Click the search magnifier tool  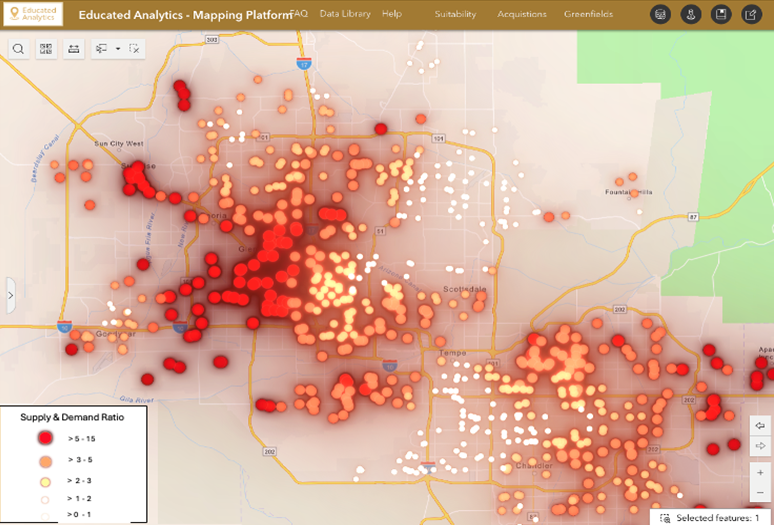tap(19, 48)
